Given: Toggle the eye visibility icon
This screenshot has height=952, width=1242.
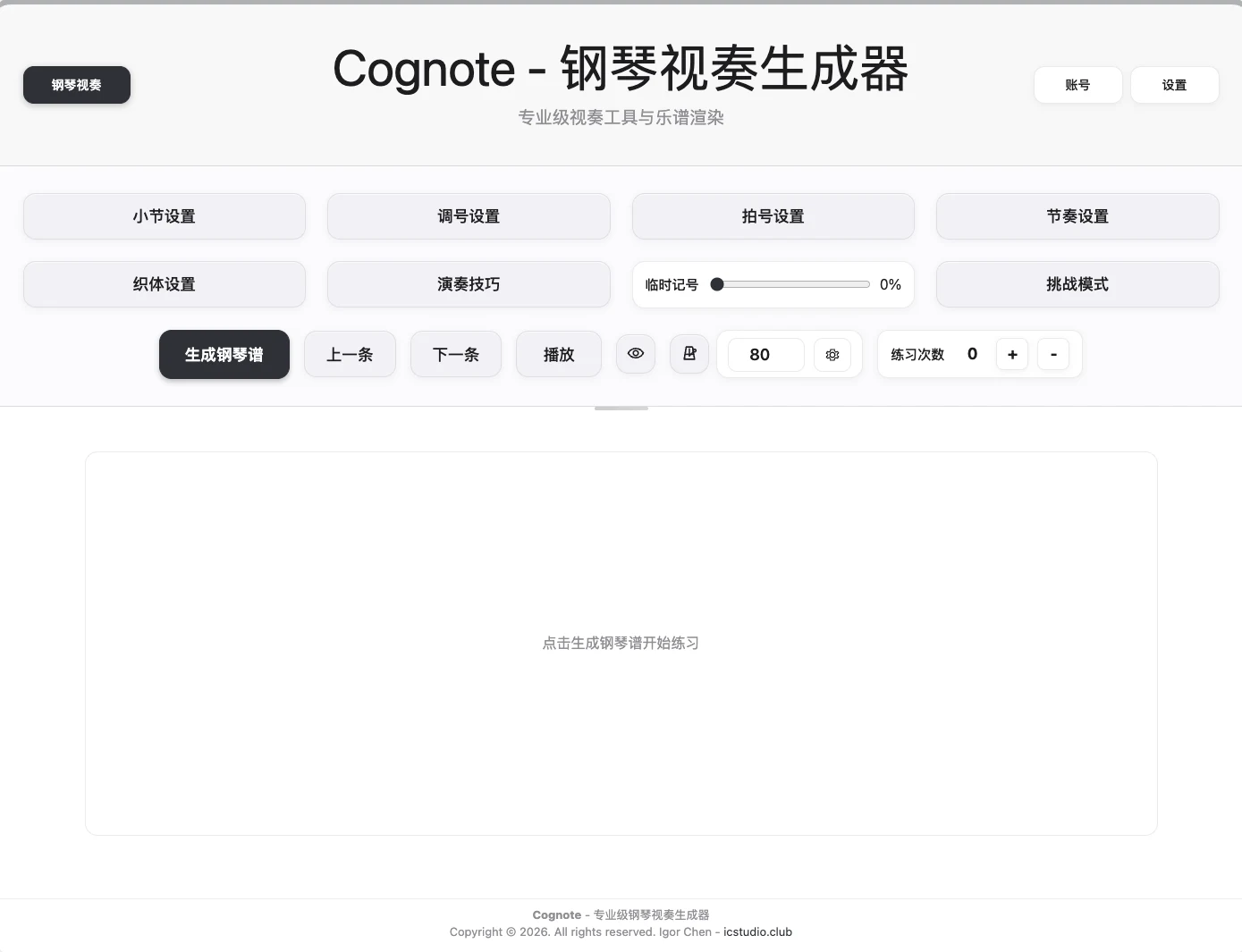Looking at the screenshot, I should (636, 354).
